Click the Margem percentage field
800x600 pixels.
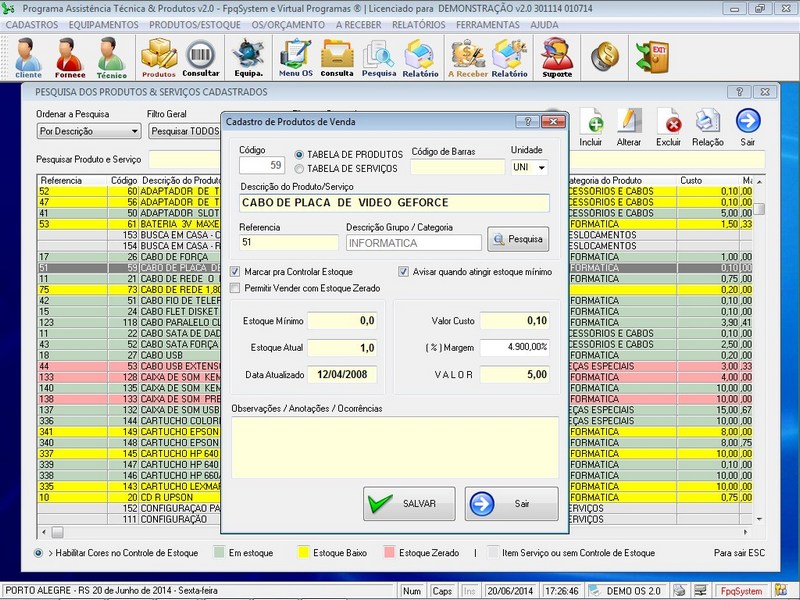pyautogui.click(x=515, y=347)
